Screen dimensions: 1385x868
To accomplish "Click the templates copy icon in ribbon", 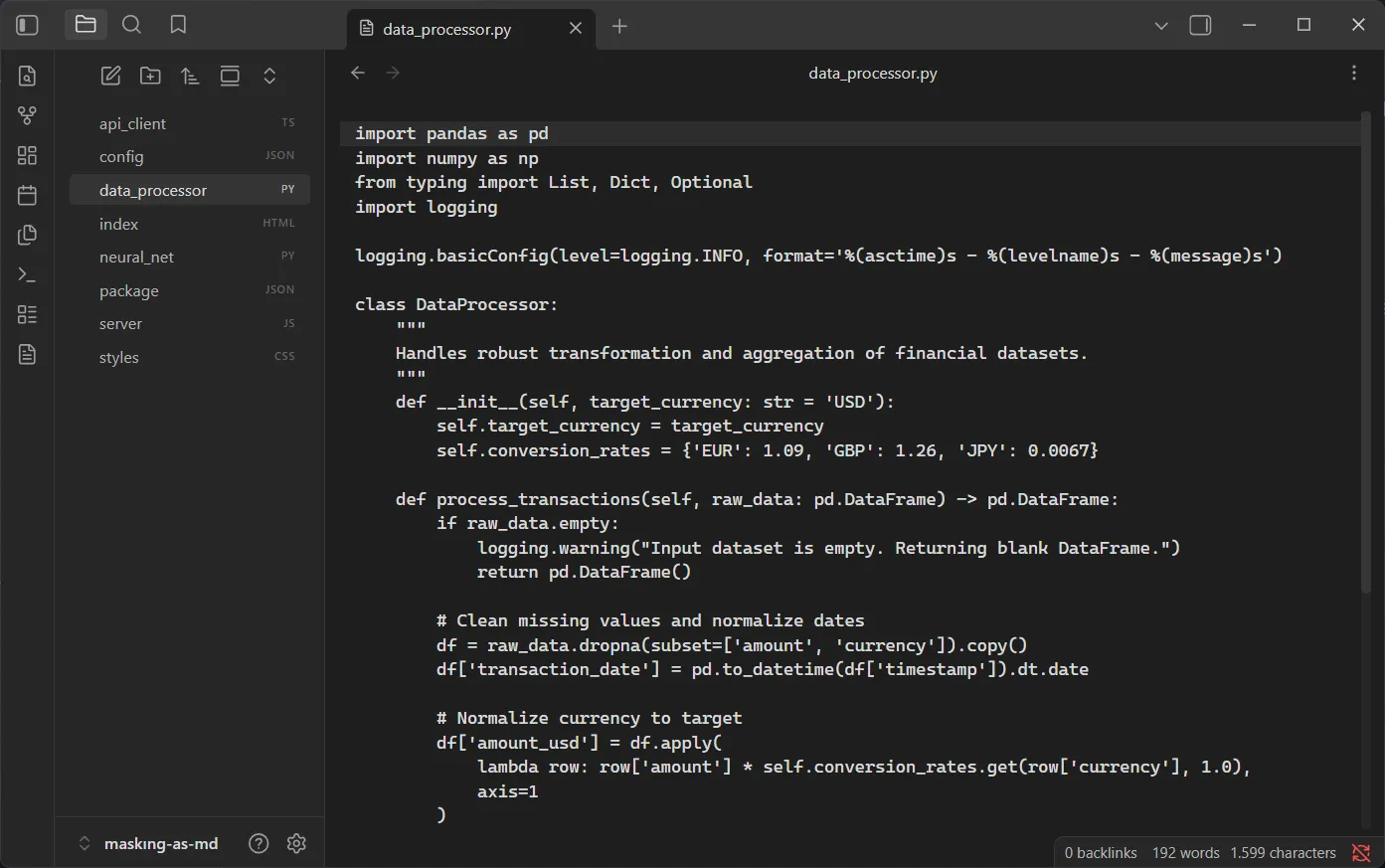I will coord(28,235).
